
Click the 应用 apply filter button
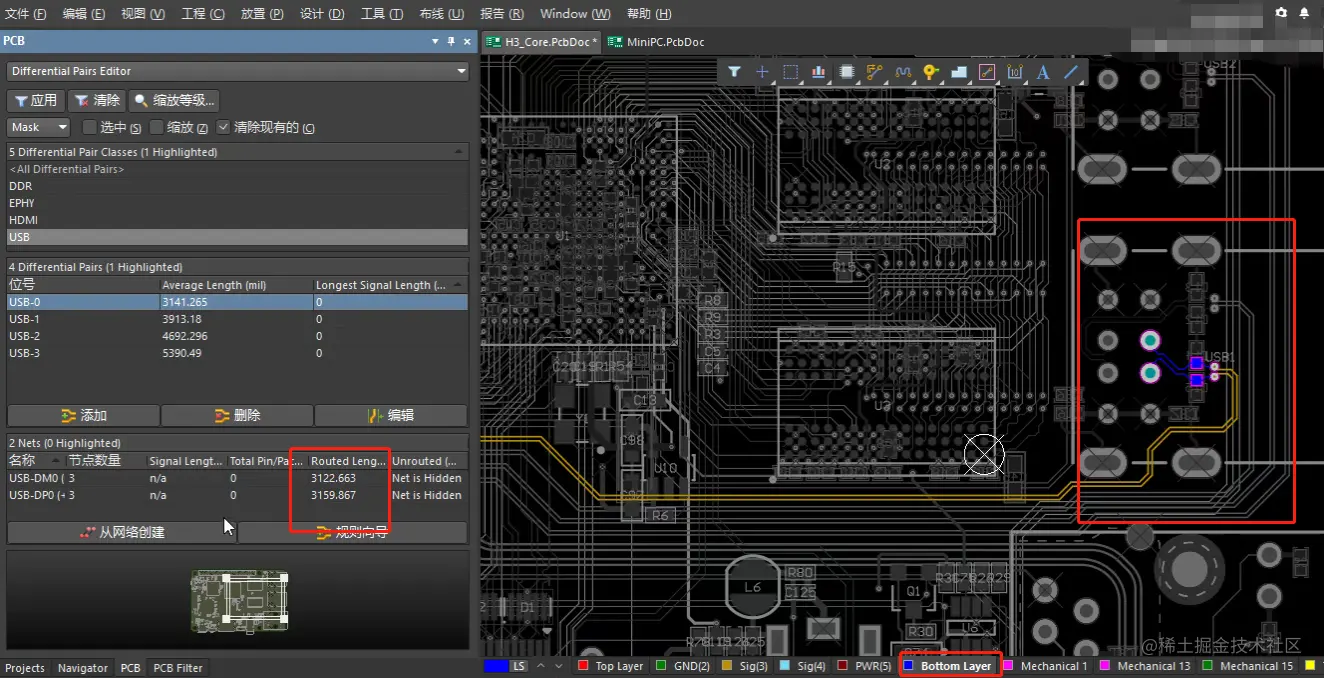36,100
